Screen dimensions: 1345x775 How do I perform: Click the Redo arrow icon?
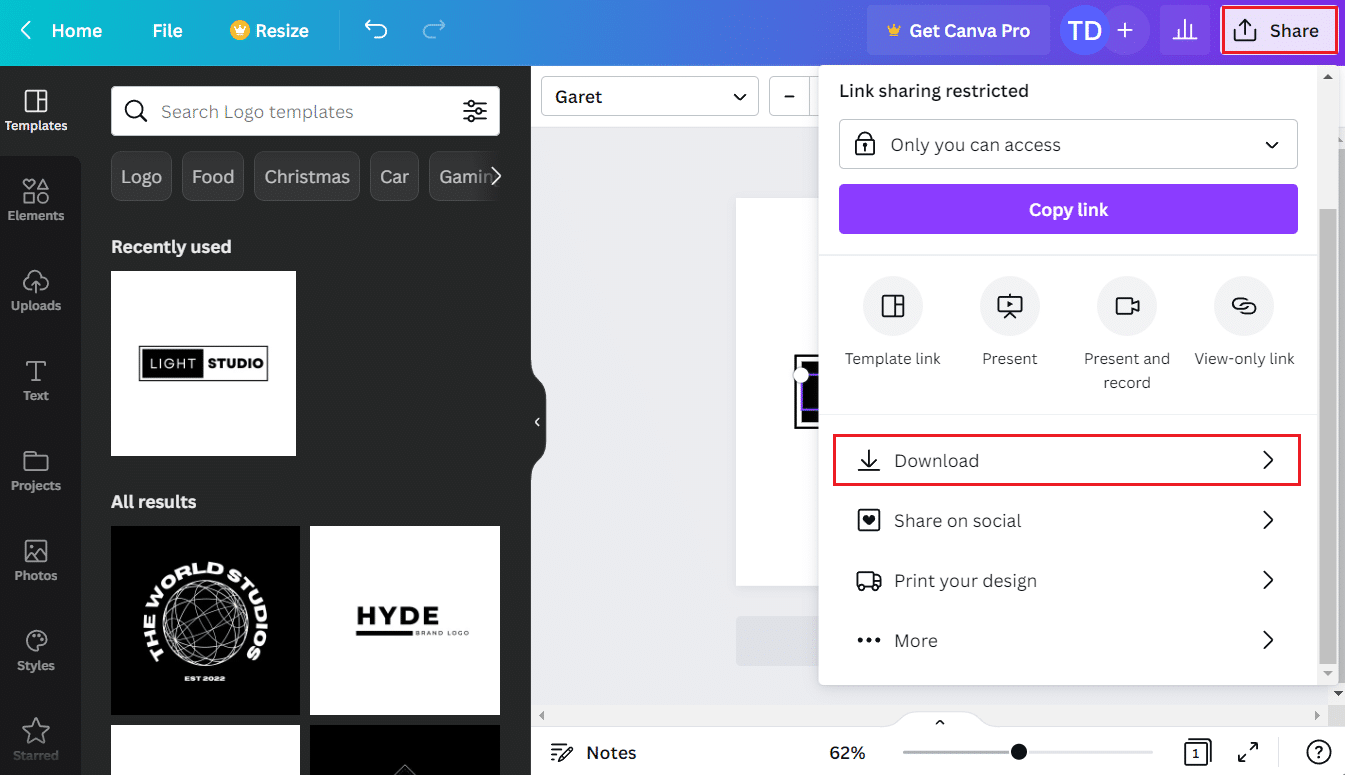pyautogui.click(x=433, y=30)
